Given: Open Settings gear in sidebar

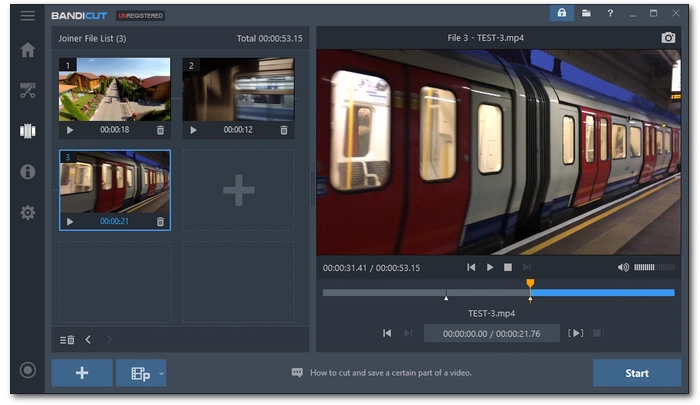Looking at the screenshot, I should tap(27, 213).
